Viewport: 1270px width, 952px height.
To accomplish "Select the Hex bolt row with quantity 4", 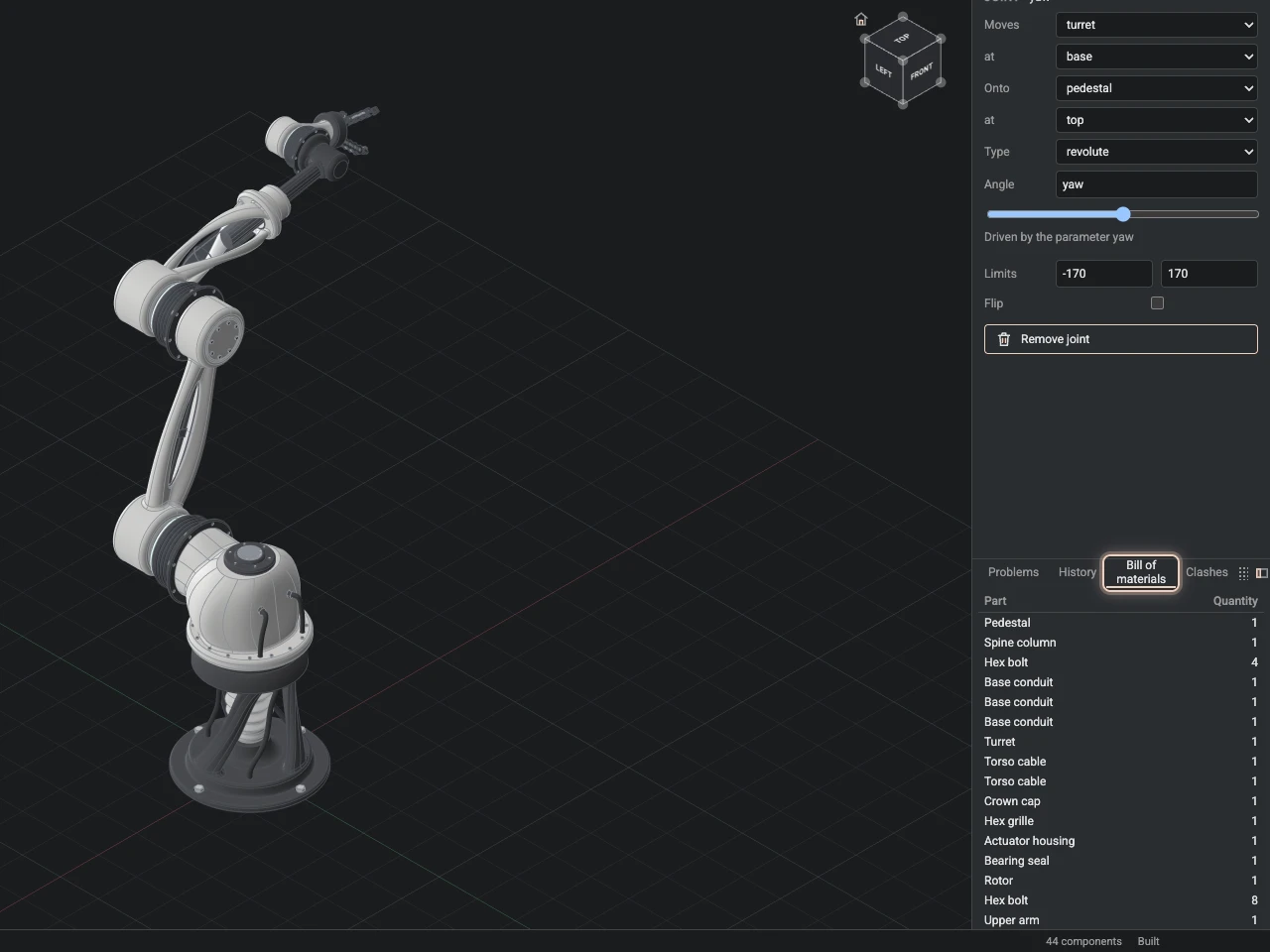I will [1121, 662].
